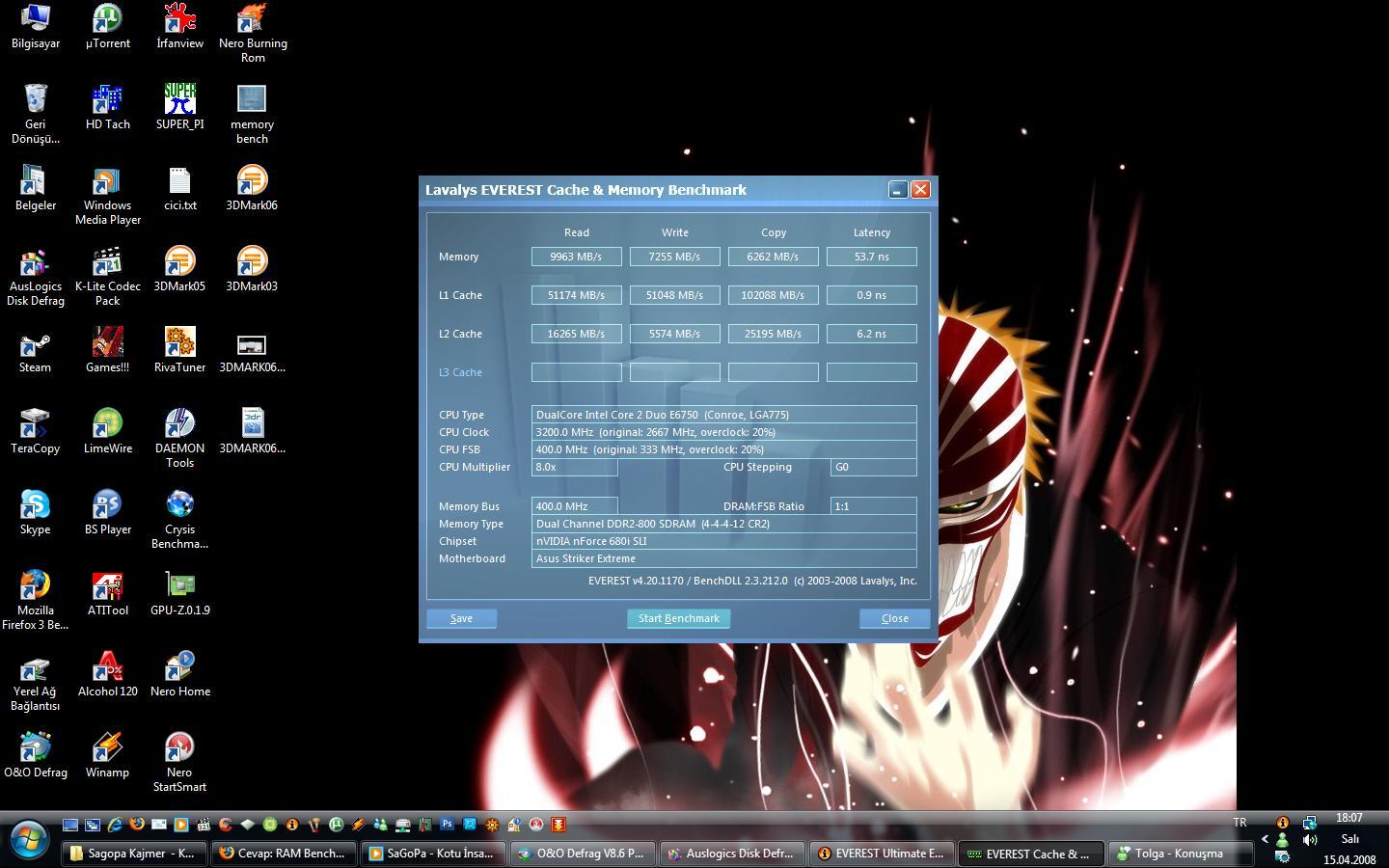Image resolution: width=1389 pixels, height=868 pixels.
Task: Click the volume icon in system tray
Action: coord(1309,840)
